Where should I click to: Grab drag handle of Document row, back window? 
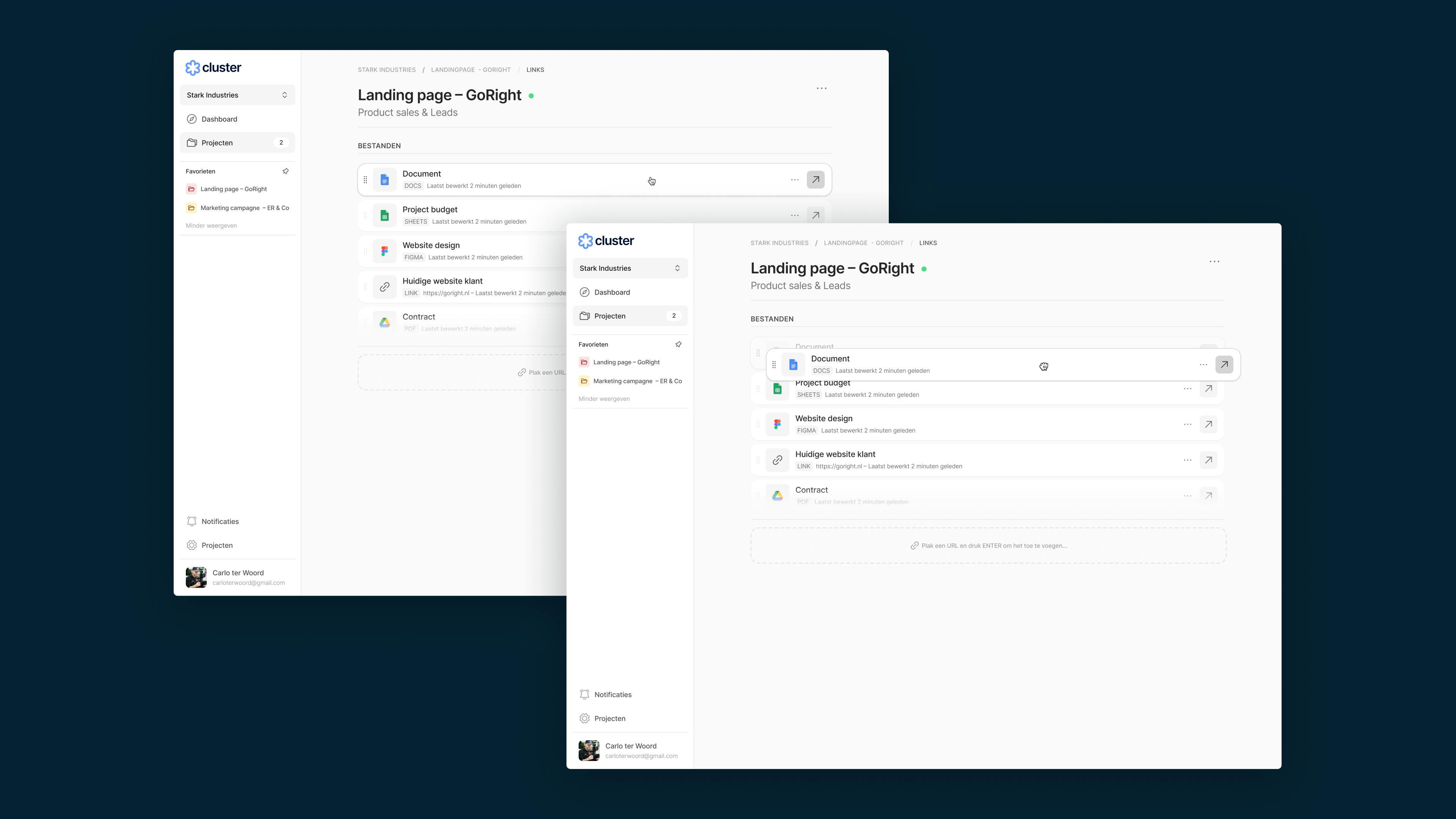point(365,180)
